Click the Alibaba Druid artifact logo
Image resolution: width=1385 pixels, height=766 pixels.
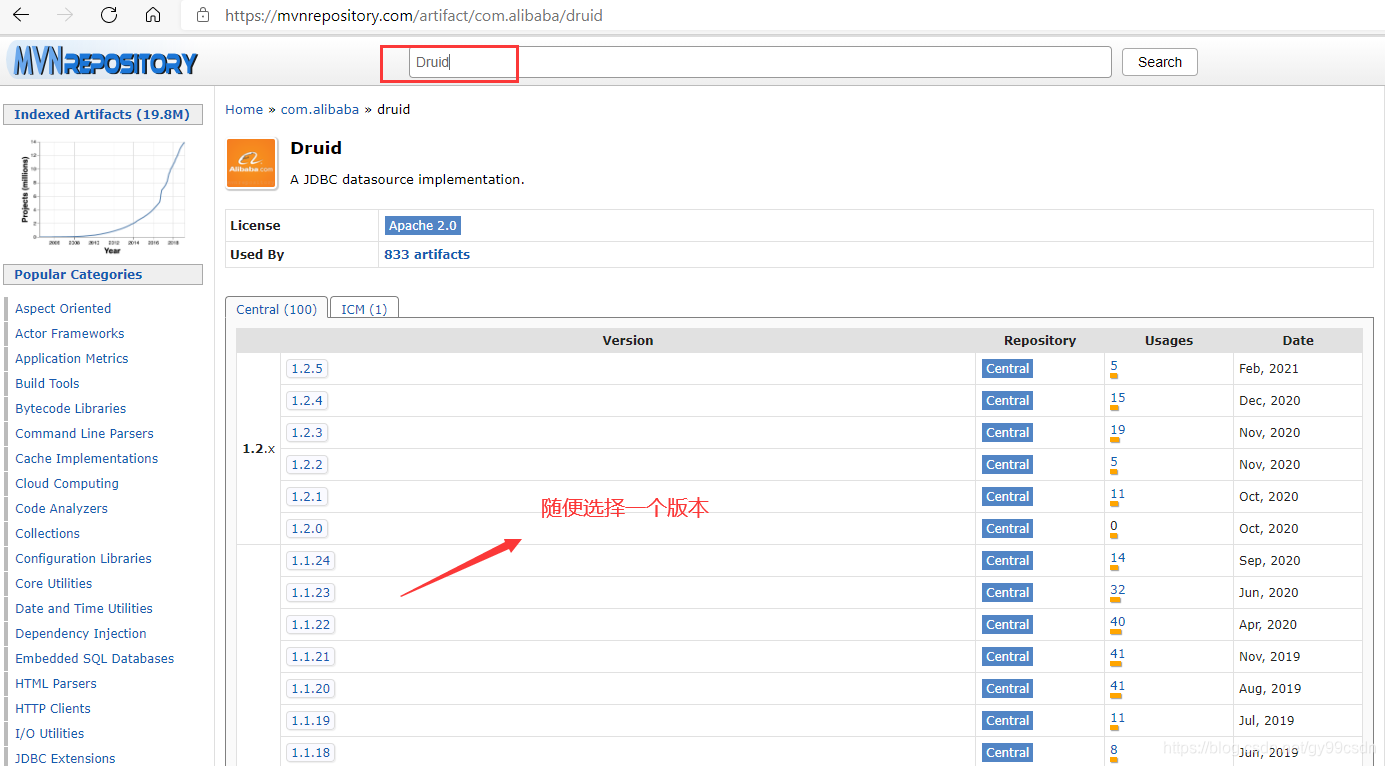pos(251,164)
